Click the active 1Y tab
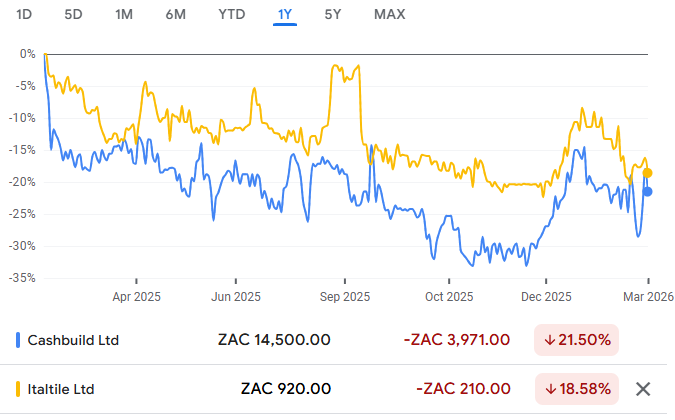675x420 pixels. tap(284, 14)
